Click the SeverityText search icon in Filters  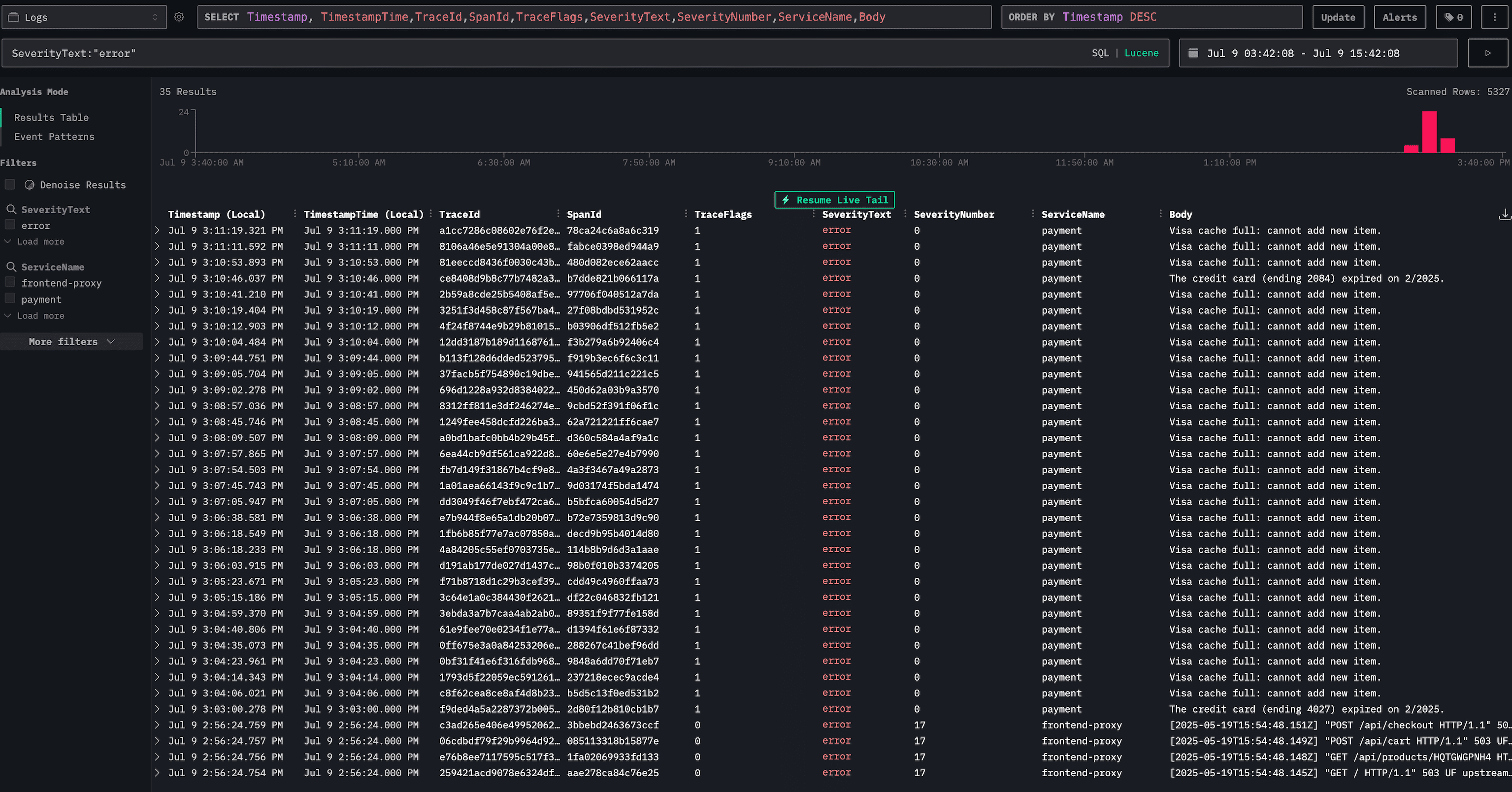[x=12, y=209]
